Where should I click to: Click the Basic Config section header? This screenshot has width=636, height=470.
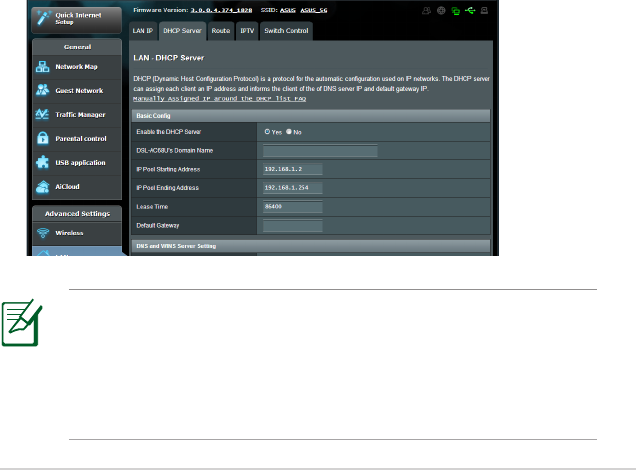311,116
